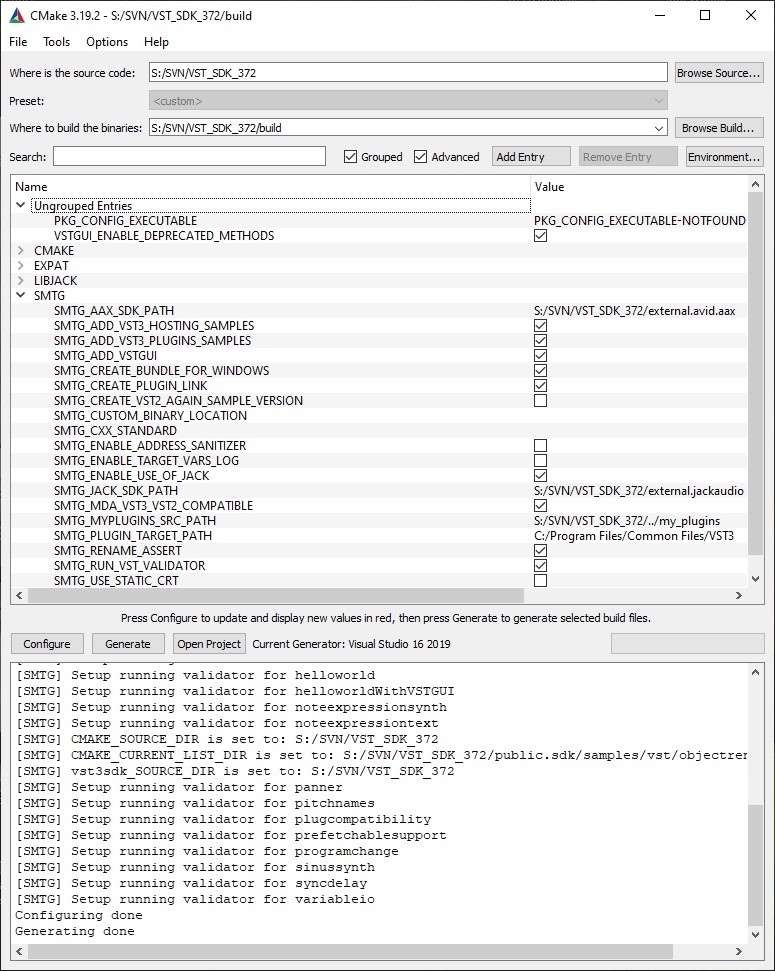Click the Generate button

click(x=128, y=644)
